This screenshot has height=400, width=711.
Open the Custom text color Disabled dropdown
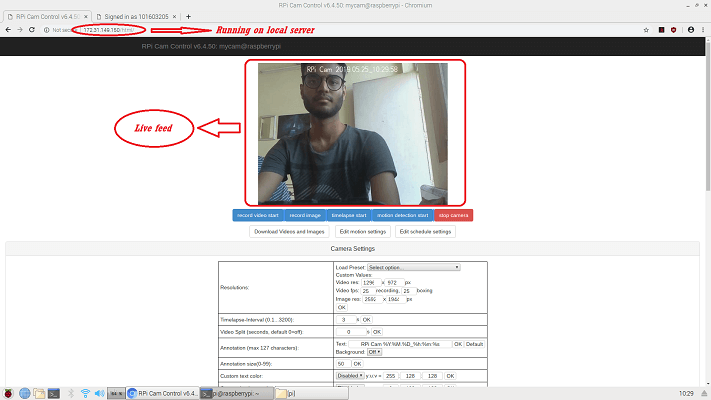[x=350, y=376]
